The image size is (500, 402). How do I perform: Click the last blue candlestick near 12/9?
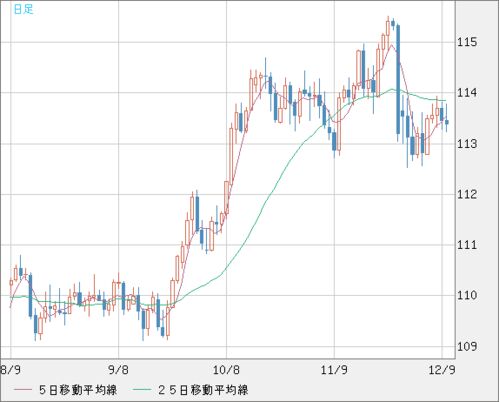point(447,122)
